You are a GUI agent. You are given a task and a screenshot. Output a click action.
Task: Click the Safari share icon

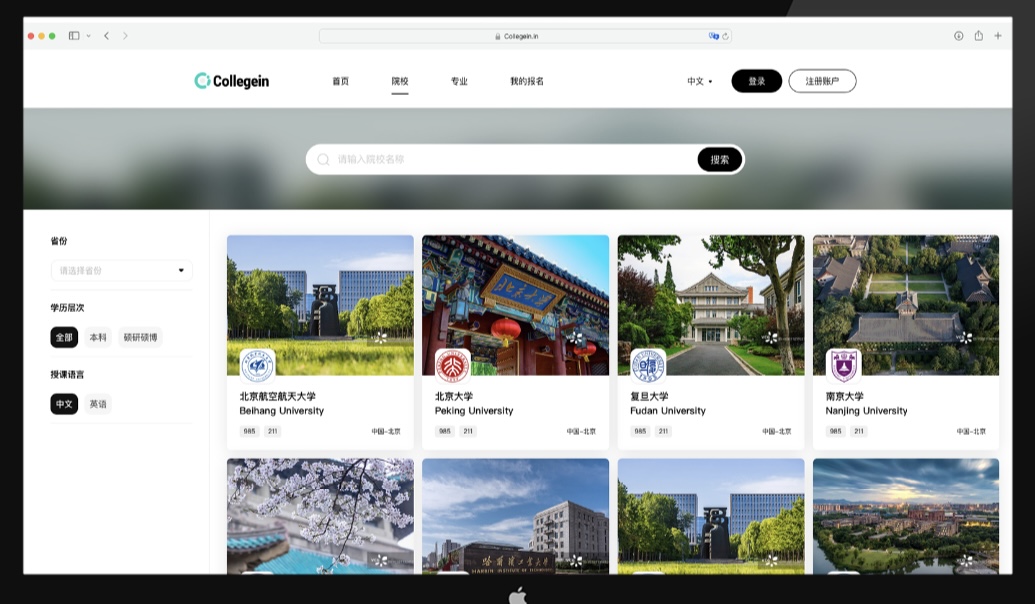(x=979, y=36)
